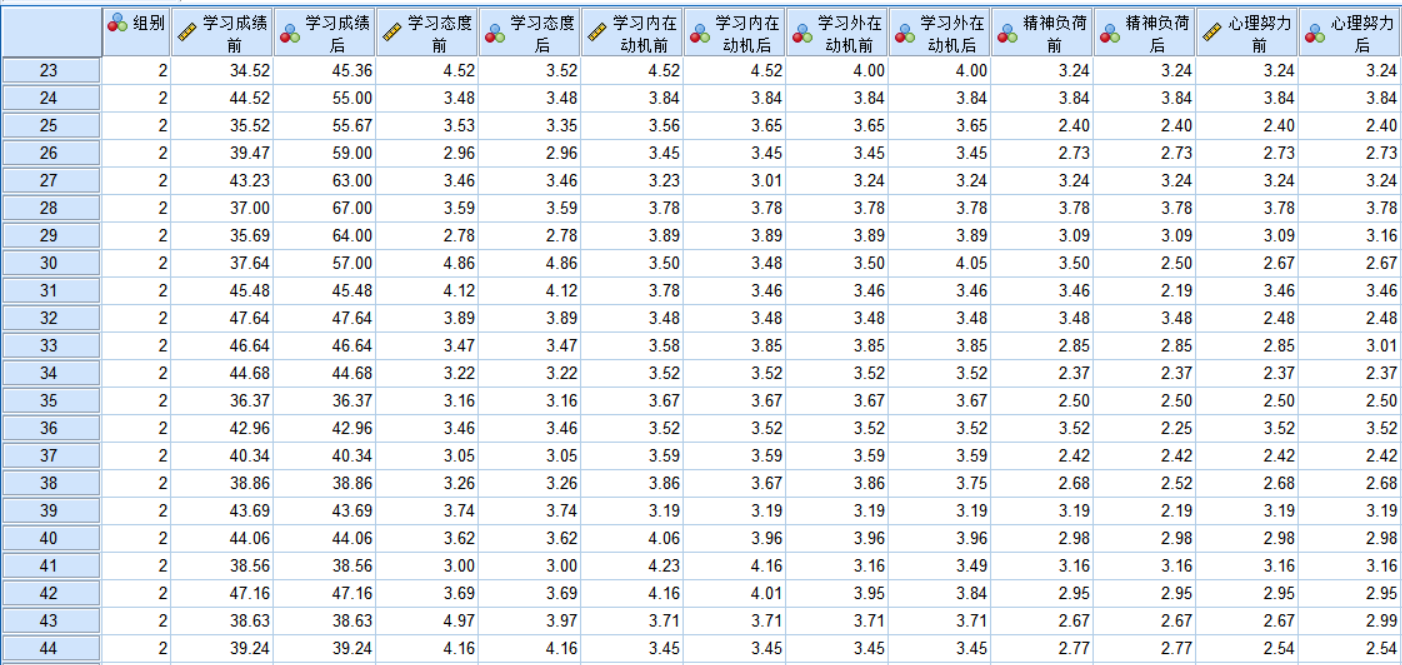1402x665 pixels.
Task: Click cell 3.95 in row 42
Action: coord(837,594)
